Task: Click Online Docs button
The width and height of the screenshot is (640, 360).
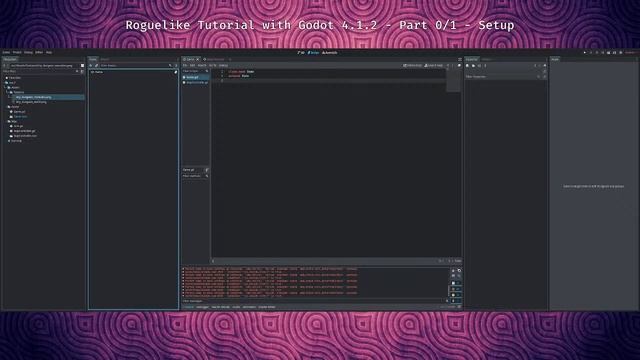Action: pyautogui.click(x=412, y=65)
